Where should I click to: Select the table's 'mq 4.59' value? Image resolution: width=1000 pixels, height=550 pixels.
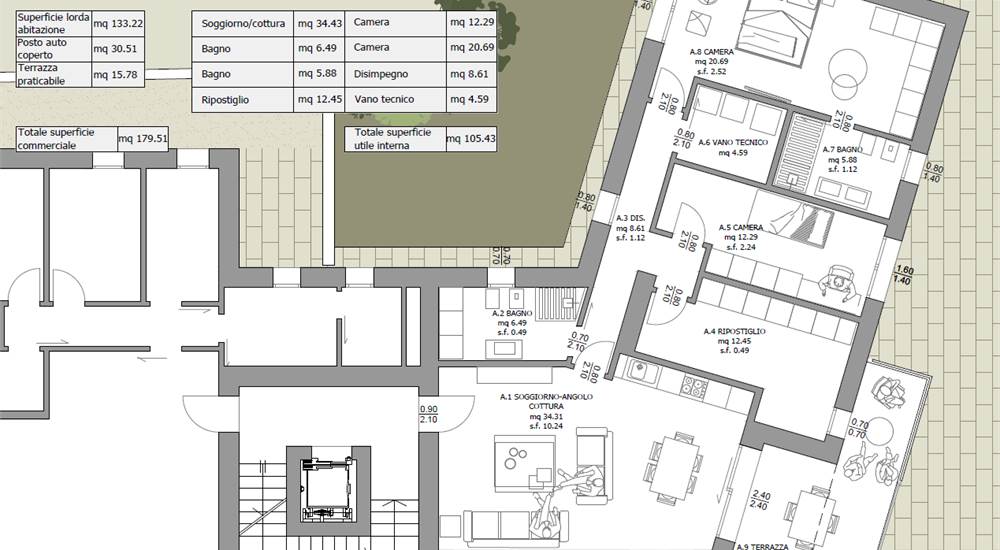pyautogui.click(x=471, y=100)
